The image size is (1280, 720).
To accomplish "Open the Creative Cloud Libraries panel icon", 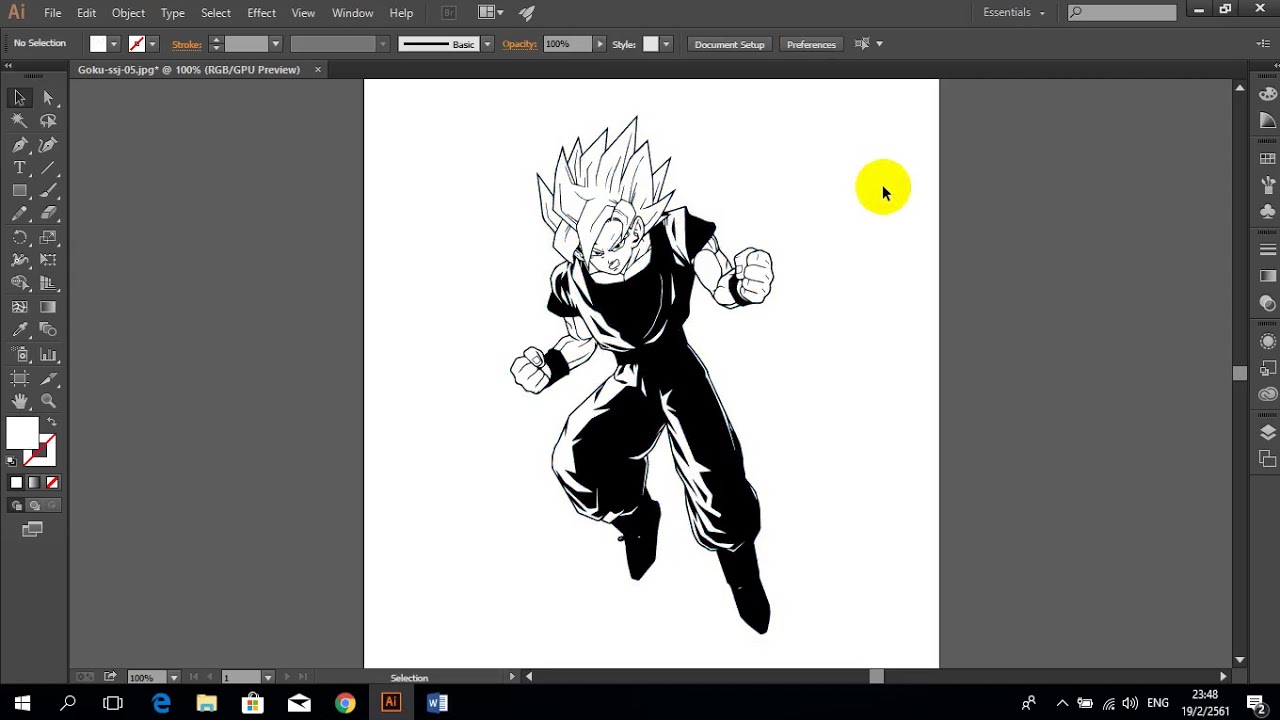I will click(1268, 394).
